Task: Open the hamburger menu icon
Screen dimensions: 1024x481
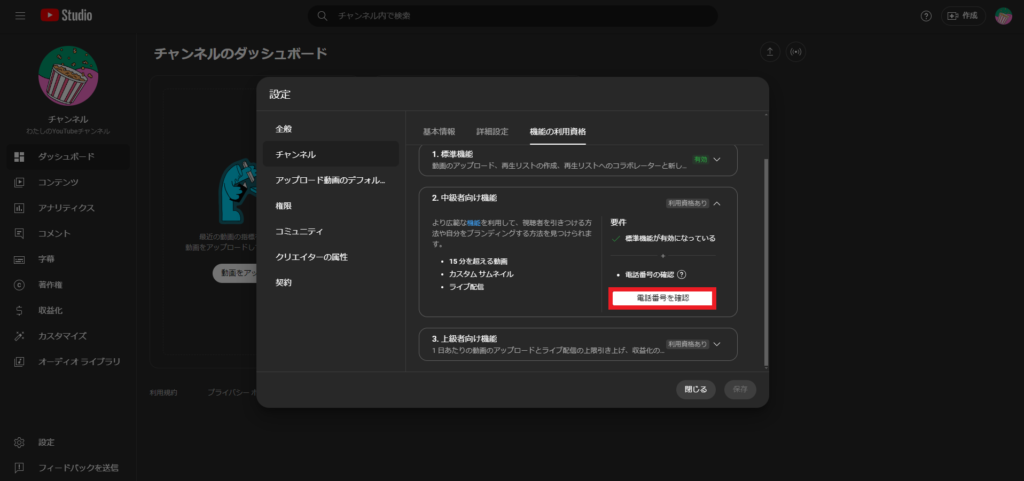Action: (20, 16)
